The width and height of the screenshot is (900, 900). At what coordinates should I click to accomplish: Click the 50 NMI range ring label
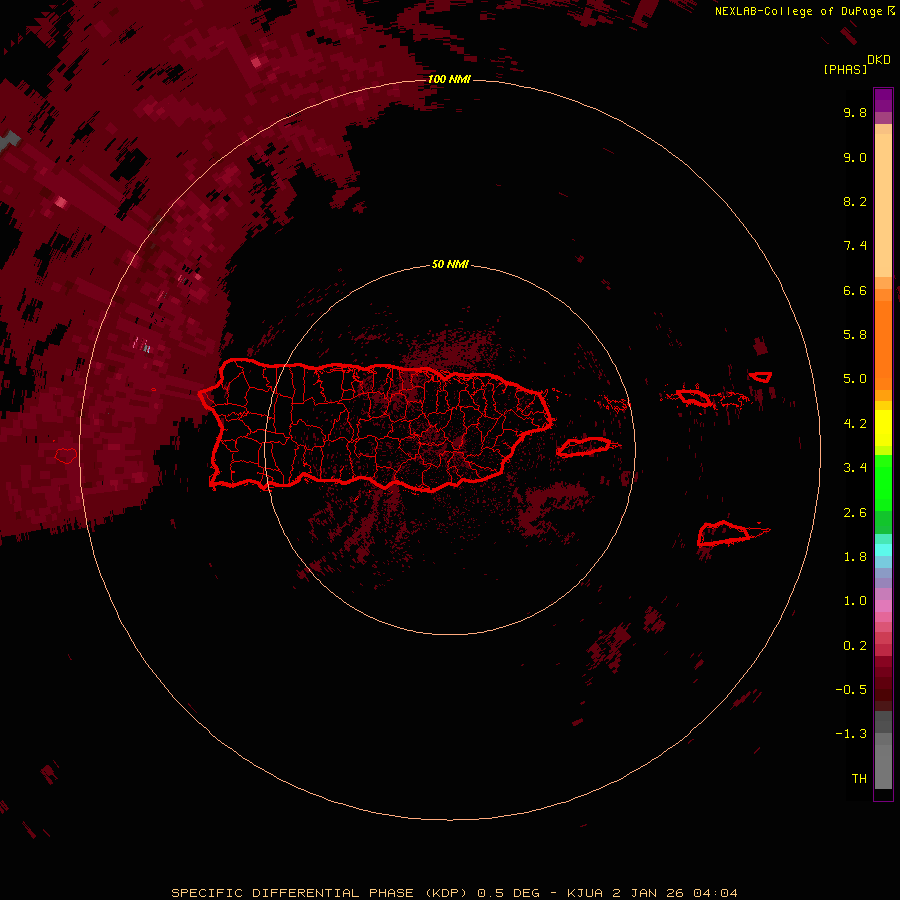450,264
